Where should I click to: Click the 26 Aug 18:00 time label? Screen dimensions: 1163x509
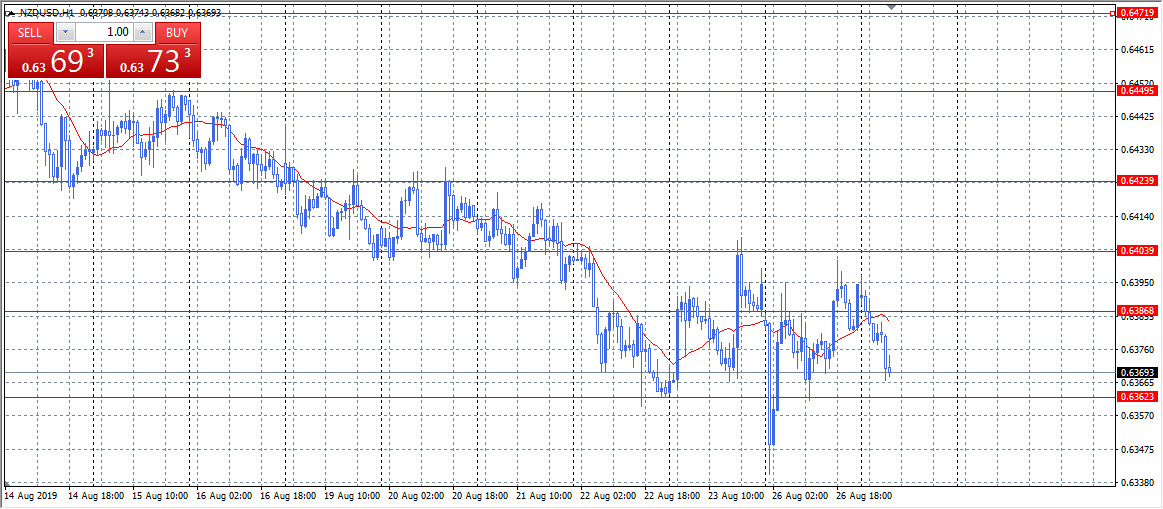coord(864,495)
